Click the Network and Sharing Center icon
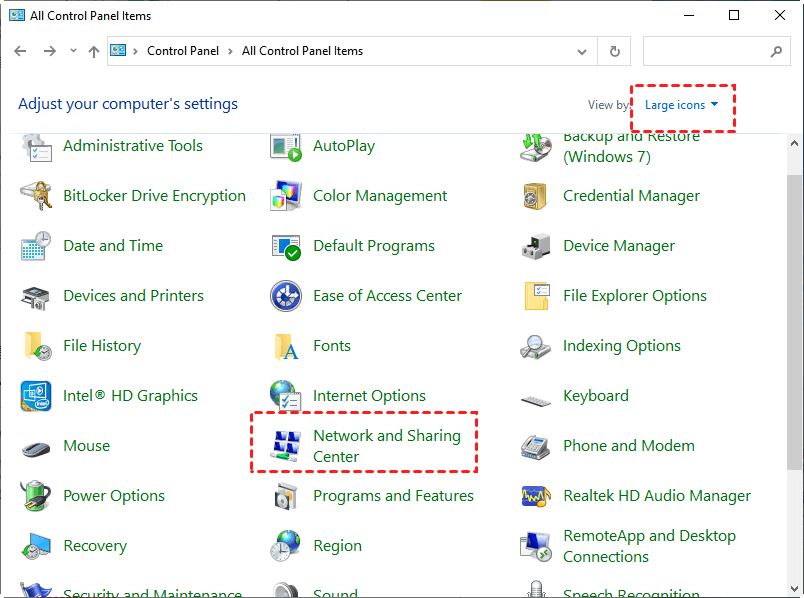The width and height of the screenshot is (804, 598). (x=286, y=446)
